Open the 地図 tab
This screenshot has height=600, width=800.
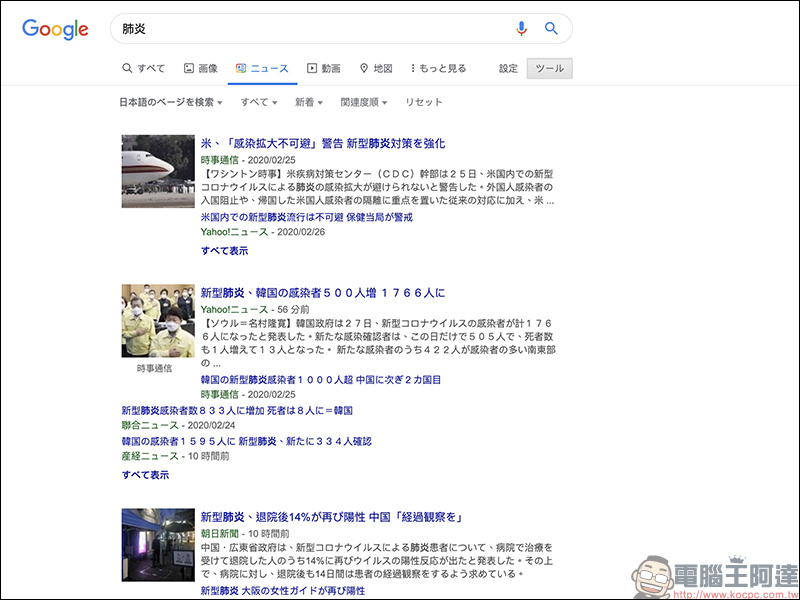376,68
